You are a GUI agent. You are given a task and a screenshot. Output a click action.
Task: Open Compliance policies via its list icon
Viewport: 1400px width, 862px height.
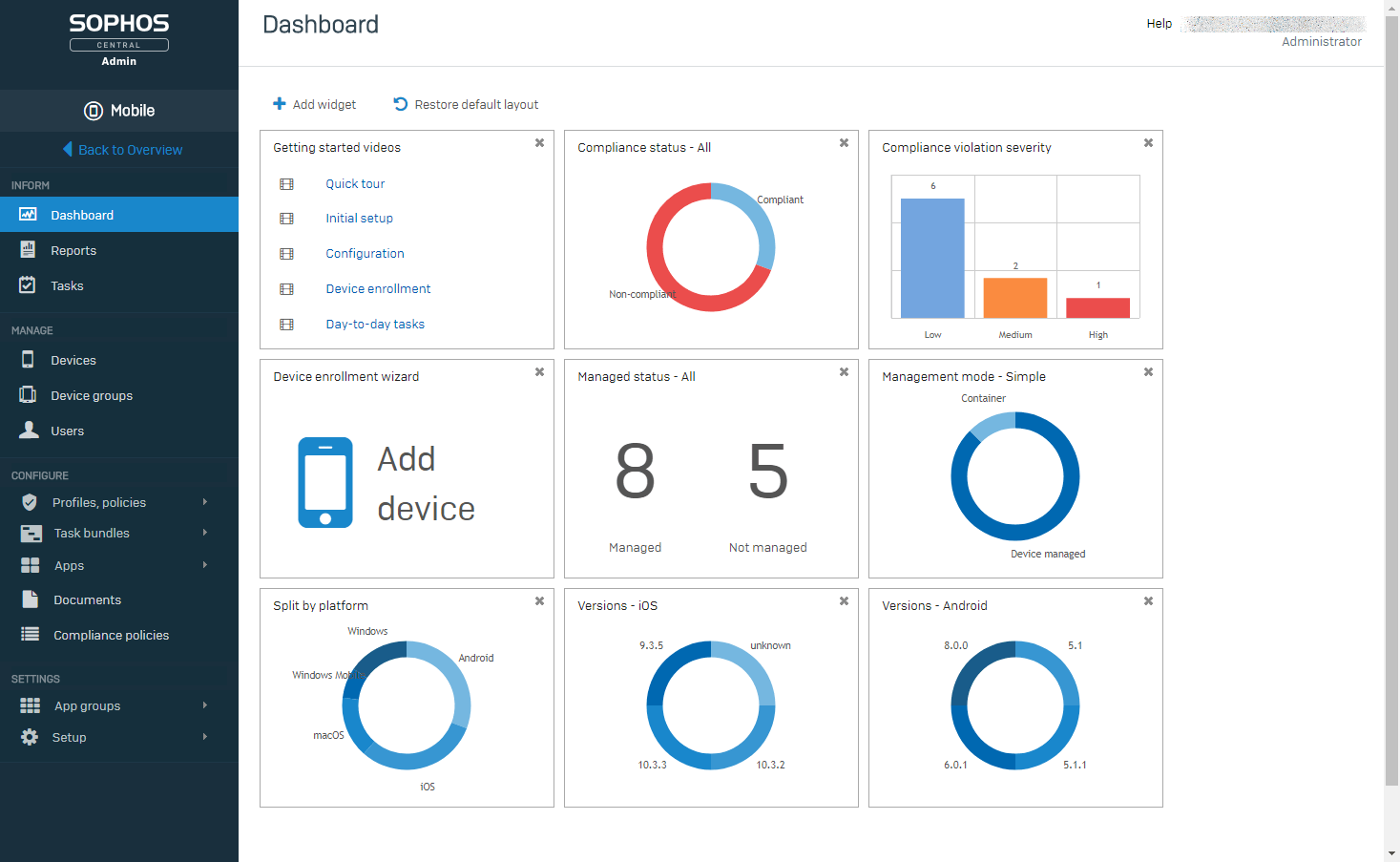[x=29, y=634]
